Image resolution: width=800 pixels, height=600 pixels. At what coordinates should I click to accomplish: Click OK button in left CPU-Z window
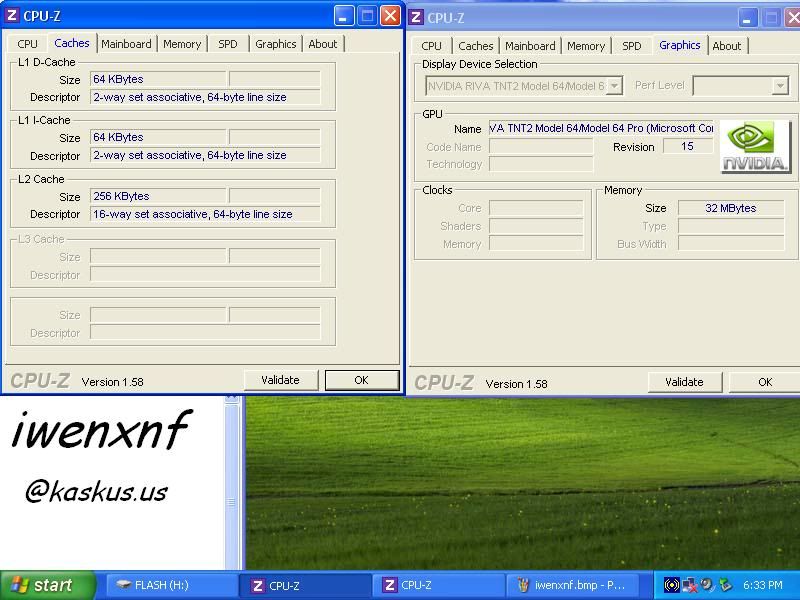coord(361,380)
